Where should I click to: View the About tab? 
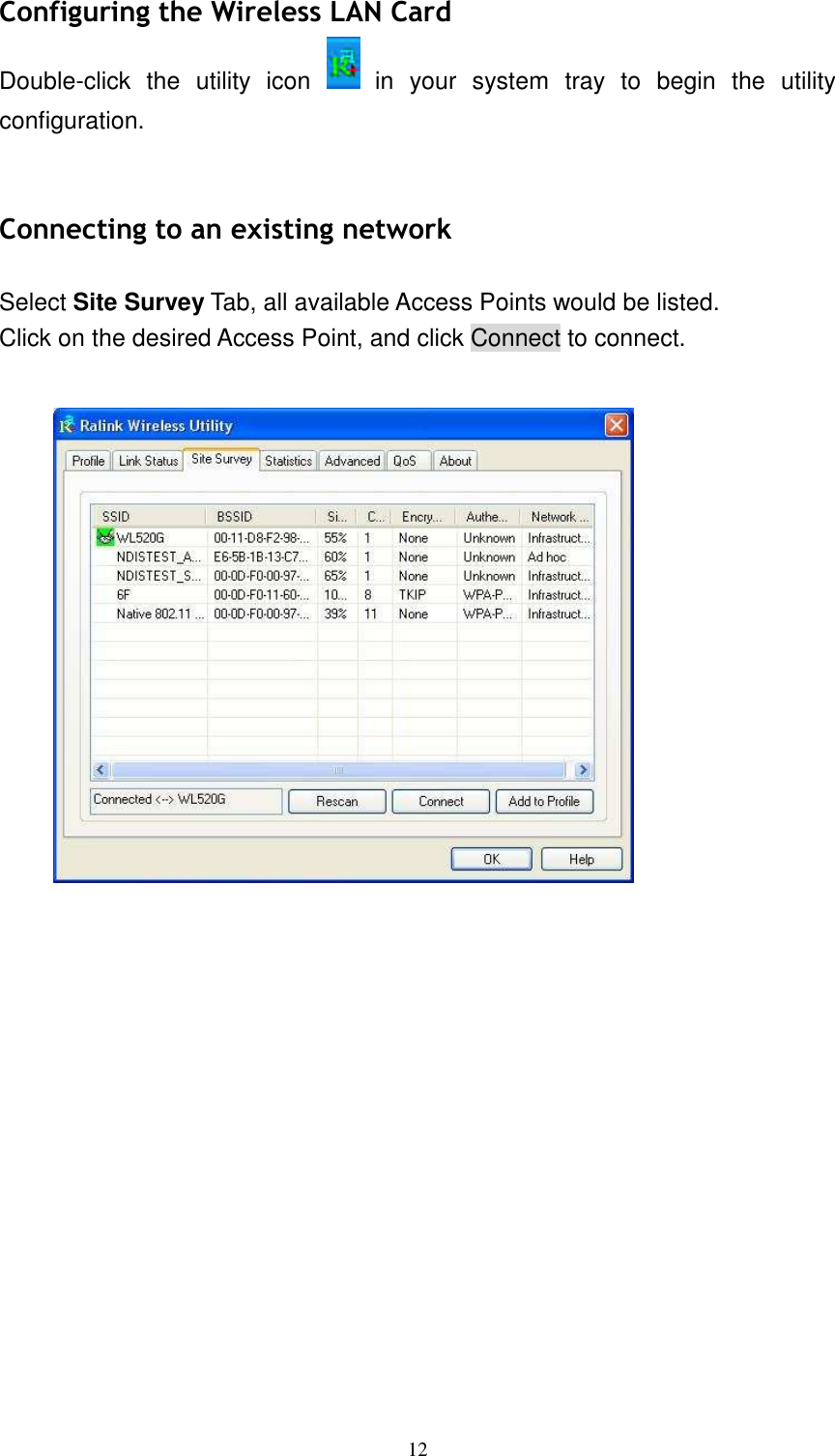click(x=455, y=461)
